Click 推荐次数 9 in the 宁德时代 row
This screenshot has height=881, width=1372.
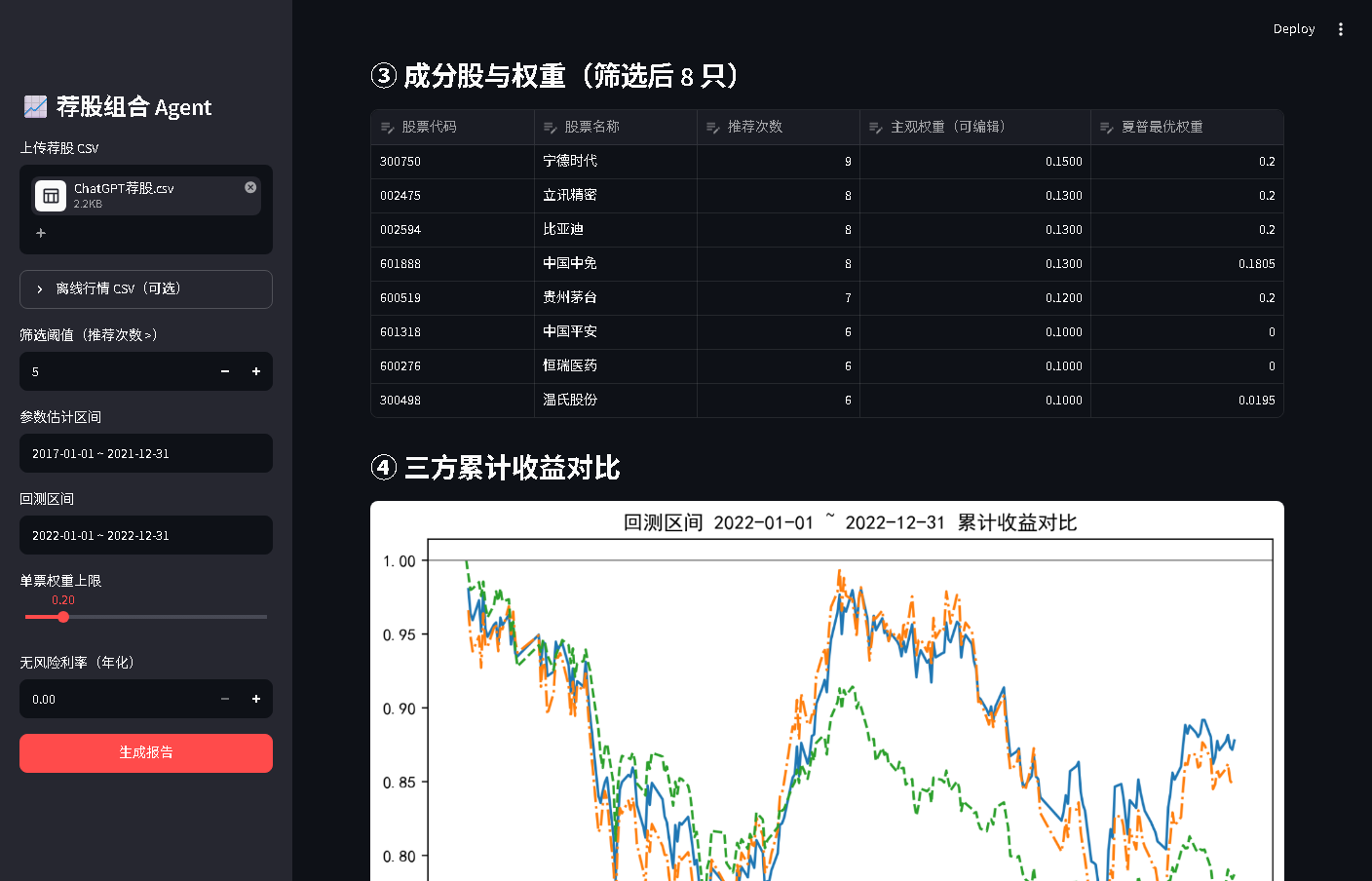[779, 162]
